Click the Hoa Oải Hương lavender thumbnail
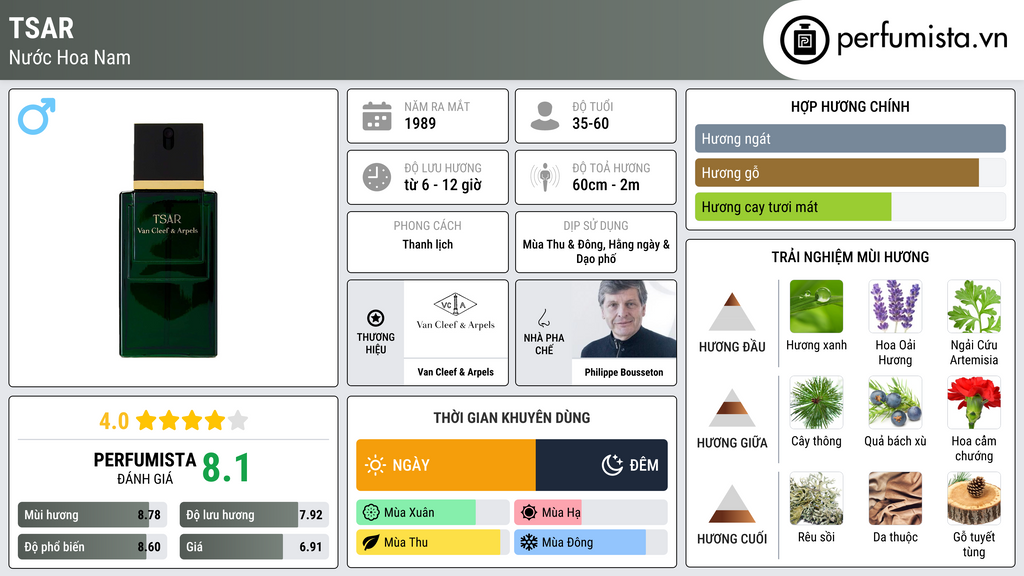The image size is (1024, 576). tap(895, 306)
